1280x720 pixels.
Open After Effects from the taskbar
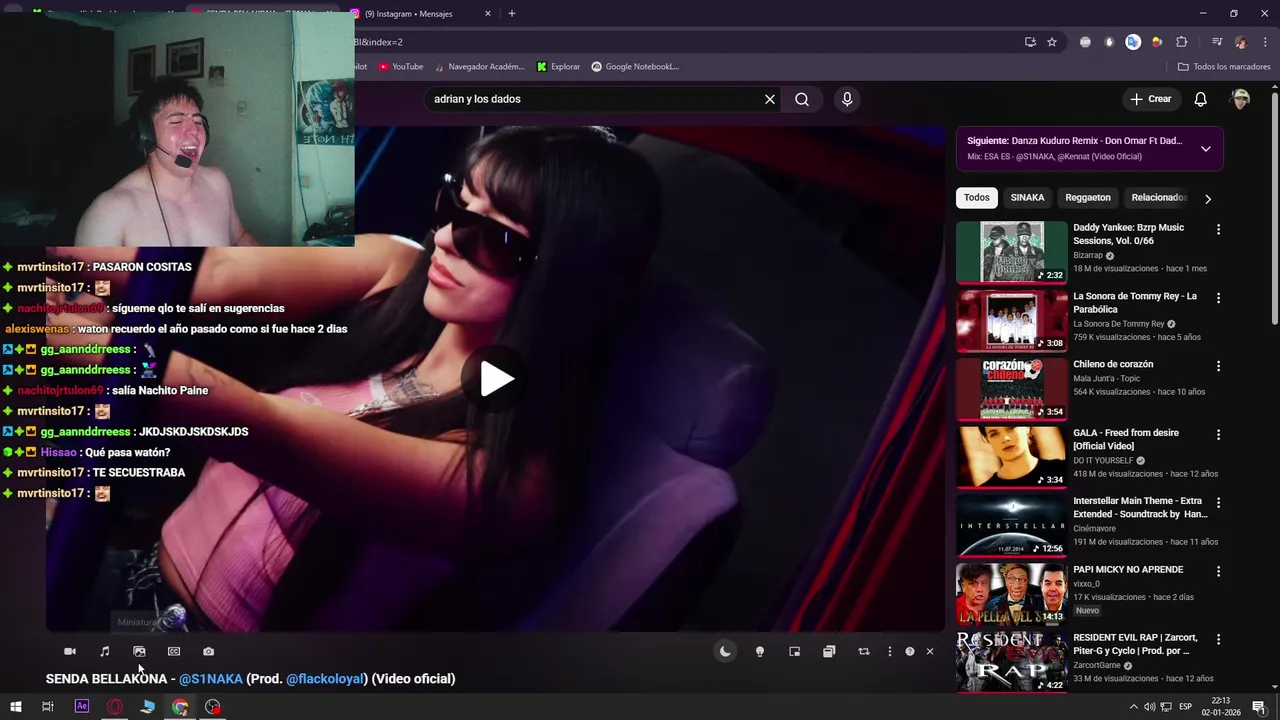tap(82, 707)
